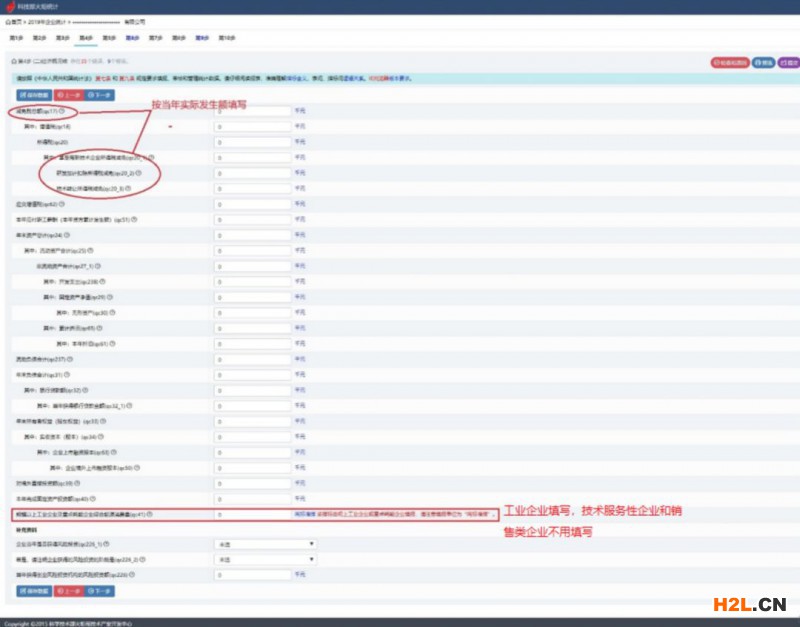Switch to the 第1步 tab
800x627 pixels.
[x=16, y=37]
